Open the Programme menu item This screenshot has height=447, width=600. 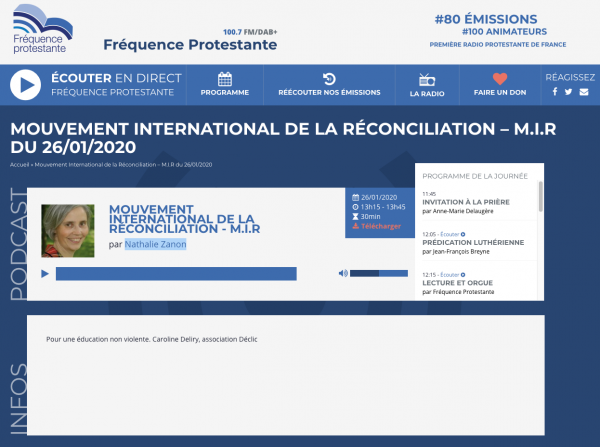coord(225,93)
